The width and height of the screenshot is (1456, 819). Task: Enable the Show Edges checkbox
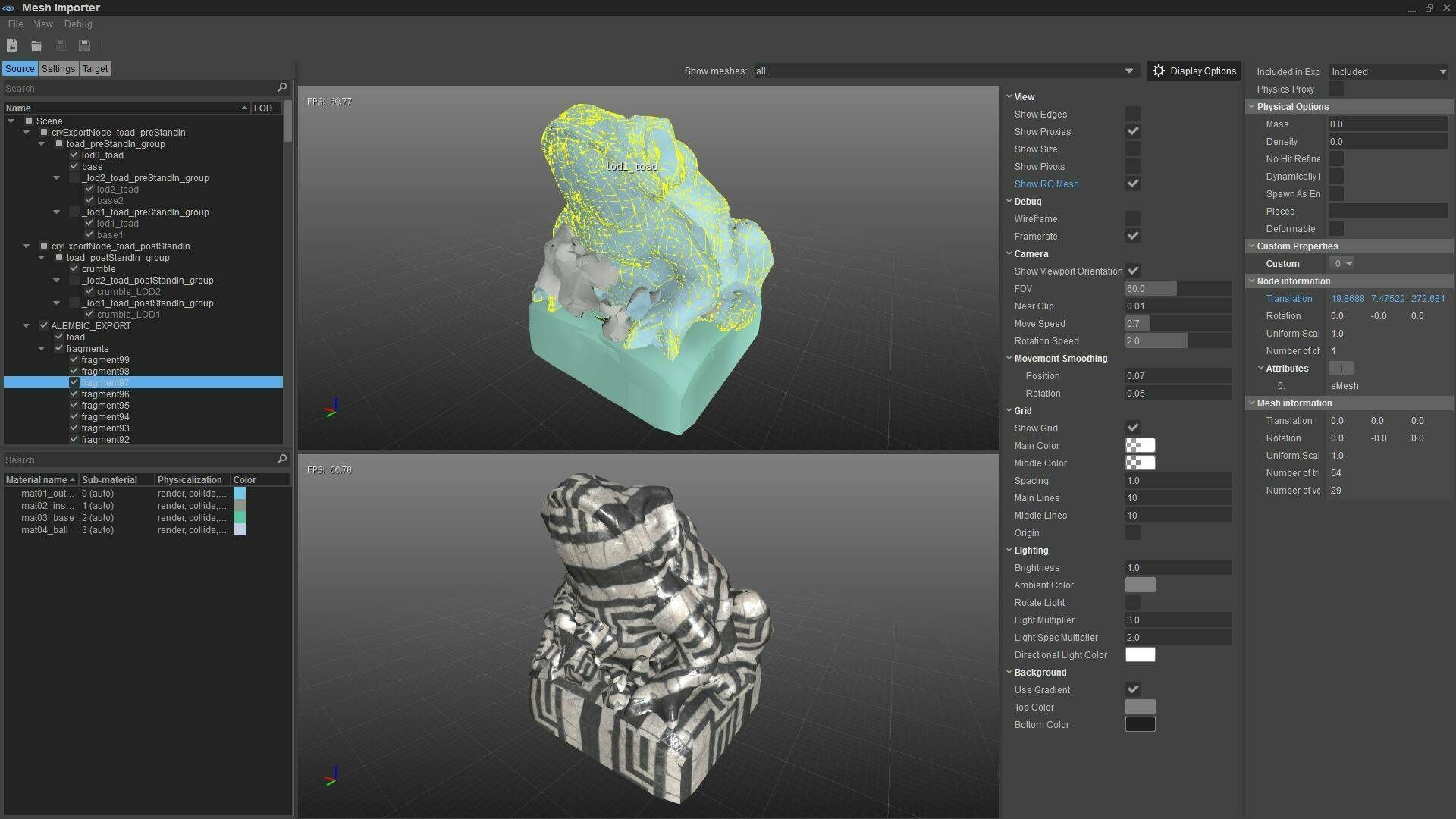coord(1133,114)
